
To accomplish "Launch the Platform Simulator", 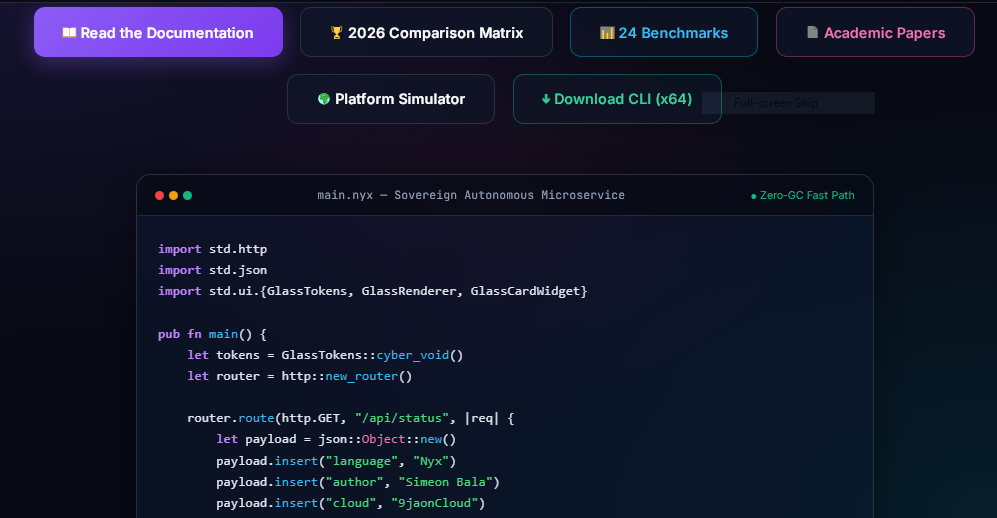I will [x=391, y=99].
